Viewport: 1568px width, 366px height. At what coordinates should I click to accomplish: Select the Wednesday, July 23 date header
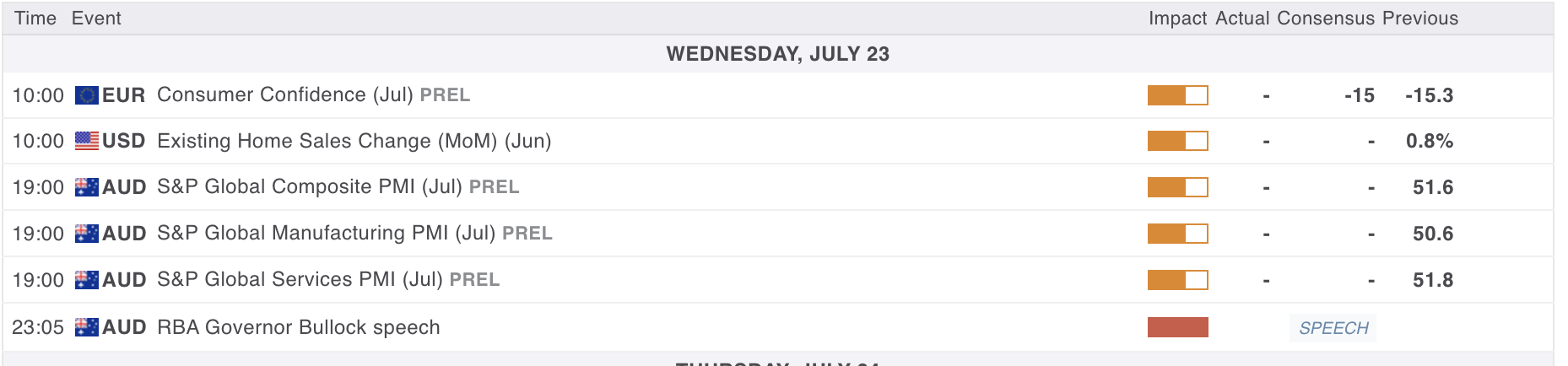coord(778,54)
